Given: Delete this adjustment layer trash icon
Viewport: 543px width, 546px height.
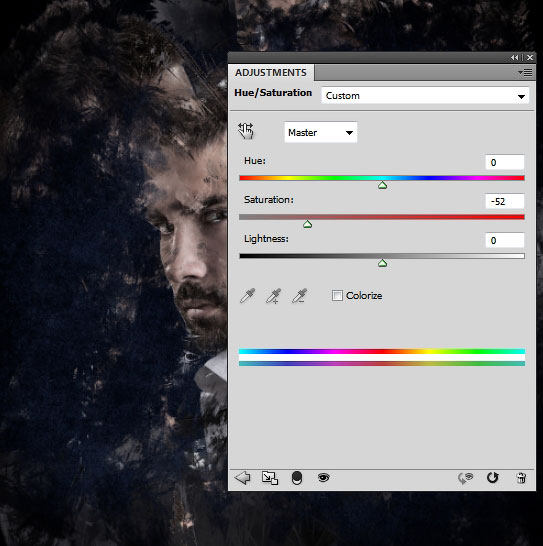Looking at the screenshot, I should (x=521, y=478).
